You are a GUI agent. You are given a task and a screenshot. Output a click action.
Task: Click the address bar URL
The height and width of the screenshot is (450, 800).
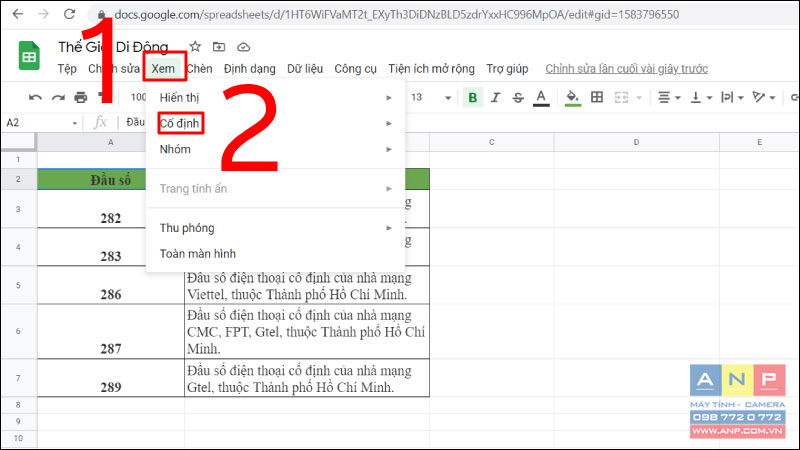click(396, 14)
